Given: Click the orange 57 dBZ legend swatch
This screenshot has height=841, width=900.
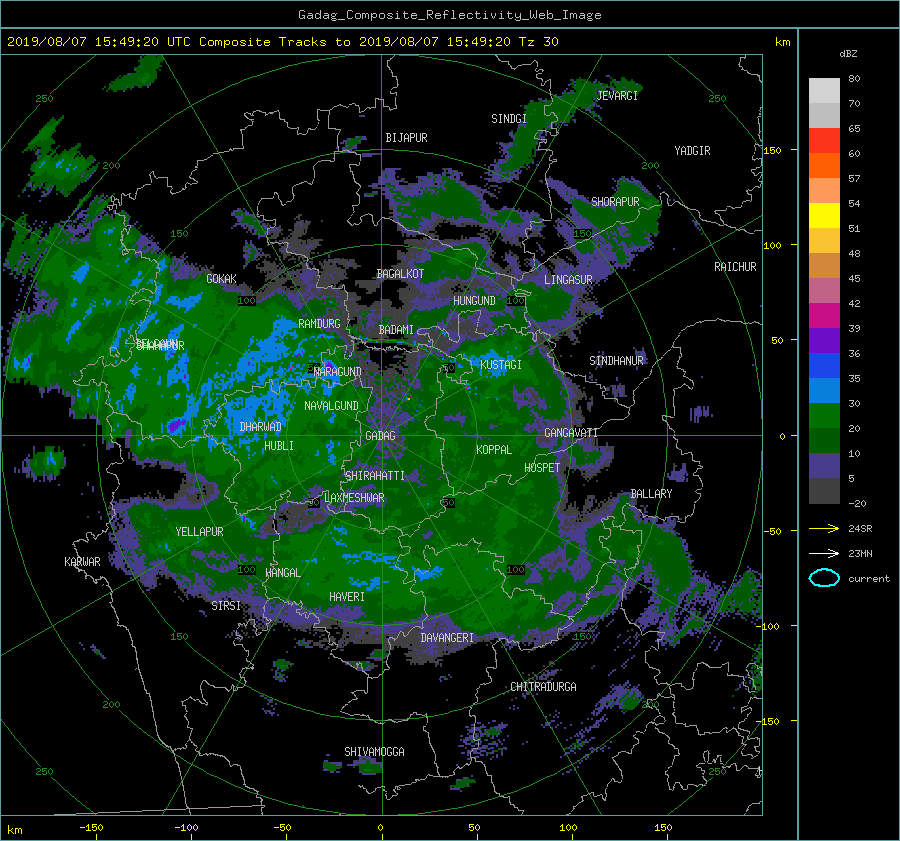Looking at the screenshot, I should 824,166.
